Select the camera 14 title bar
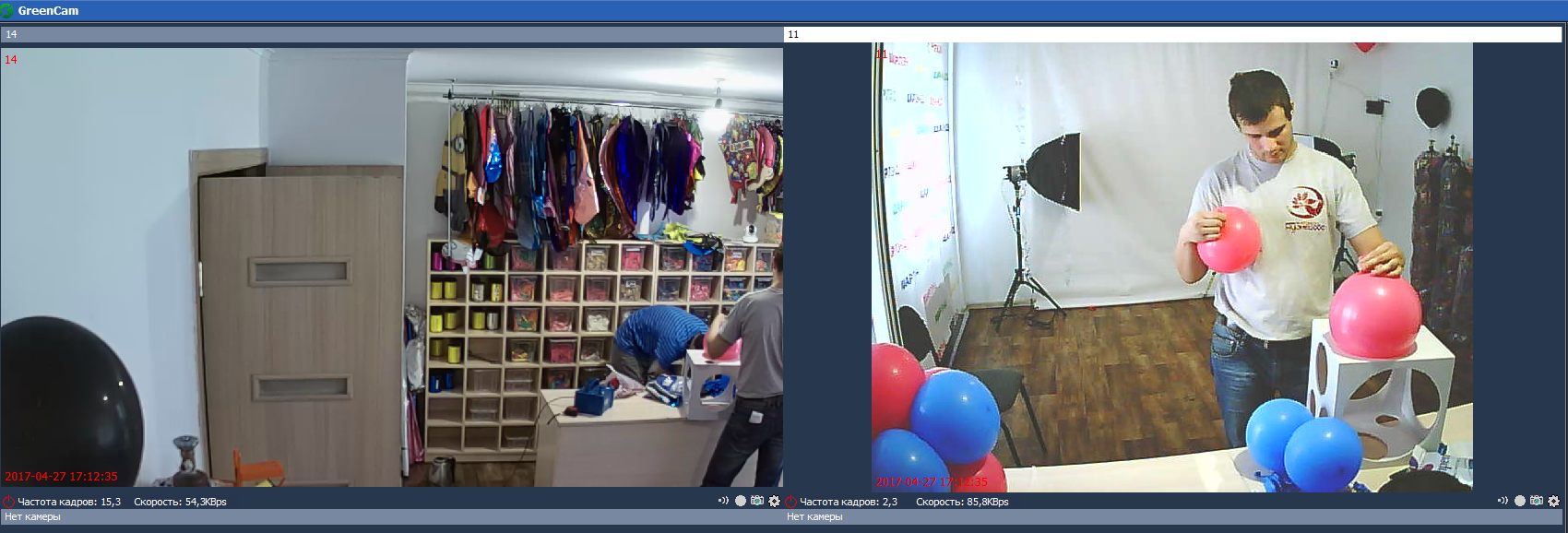 pos(391,34)
